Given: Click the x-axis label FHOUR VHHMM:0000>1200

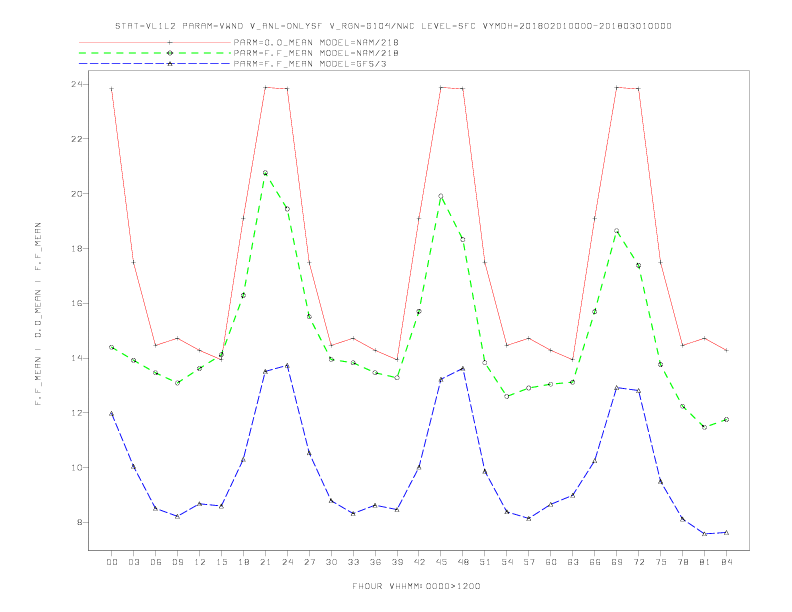Looking at the screenshot, I should click(x=416, y=586).
